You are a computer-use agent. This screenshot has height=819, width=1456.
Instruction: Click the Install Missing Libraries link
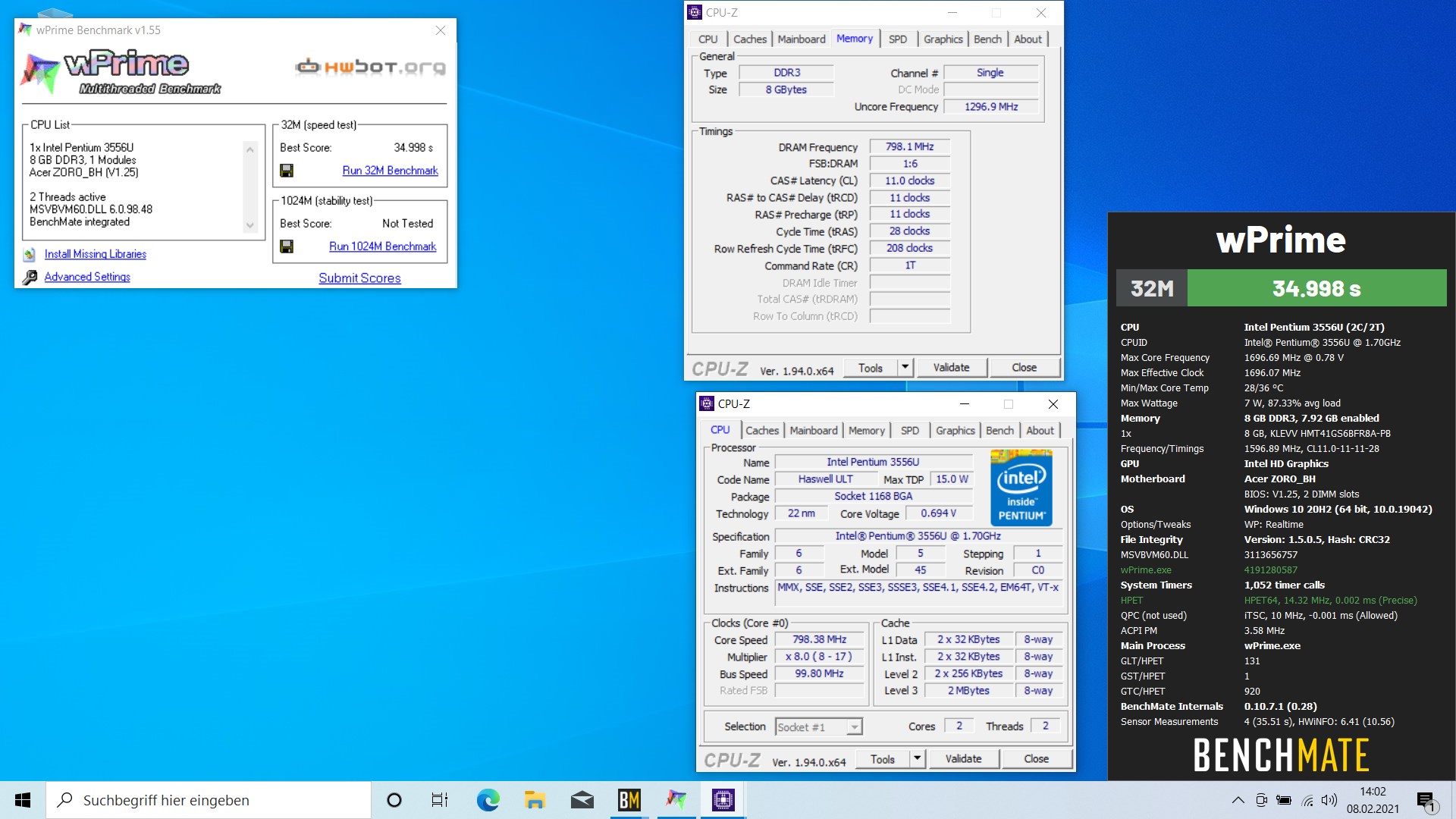pos(96,254)
